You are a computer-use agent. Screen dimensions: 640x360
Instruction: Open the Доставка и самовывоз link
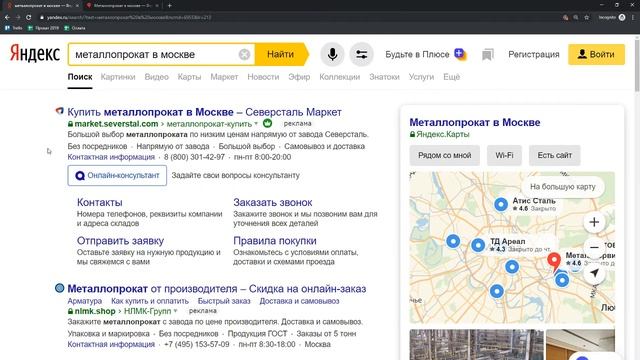pyautogui.click(x=299, y=301)
